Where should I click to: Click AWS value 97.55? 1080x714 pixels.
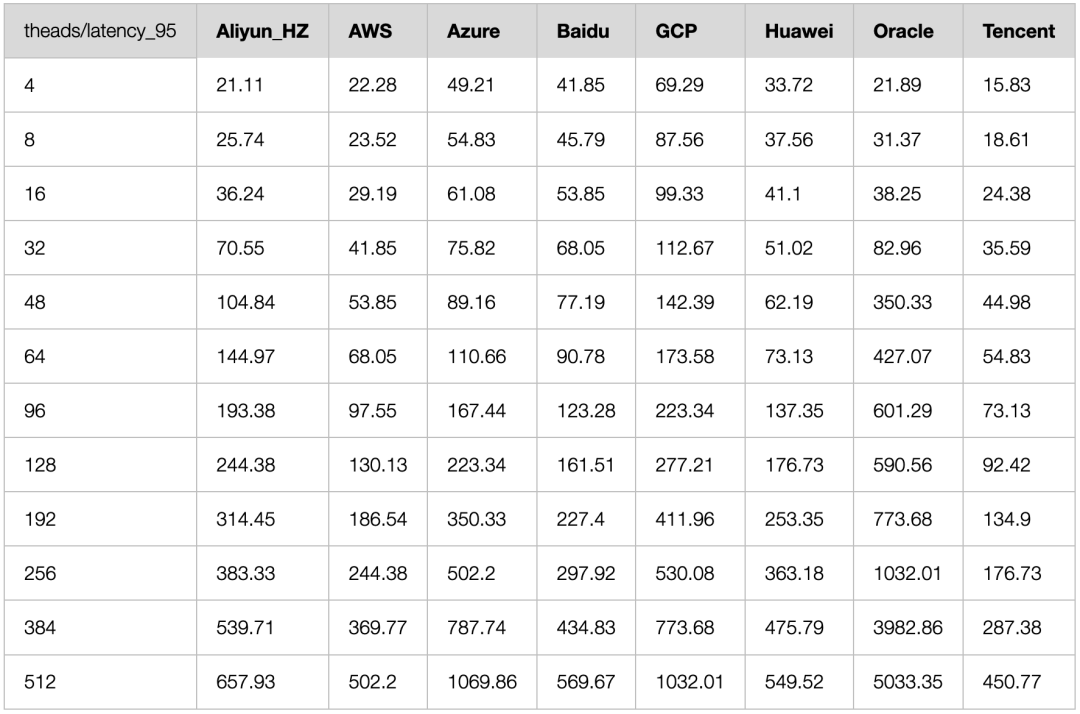[x=378, y=411]
